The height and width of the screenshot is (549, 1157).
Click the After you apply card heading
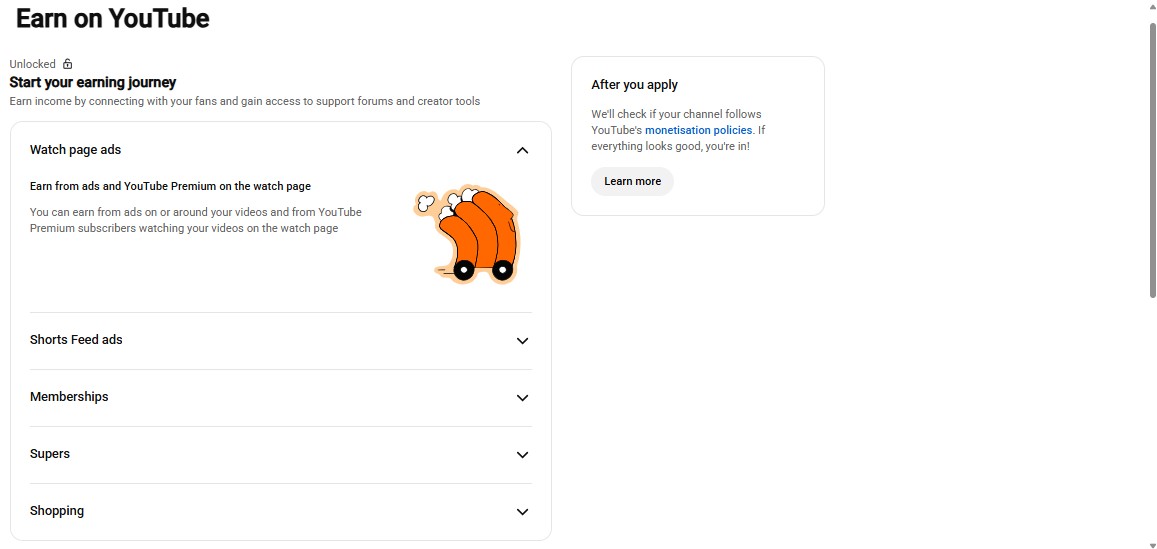coord(635,85)
